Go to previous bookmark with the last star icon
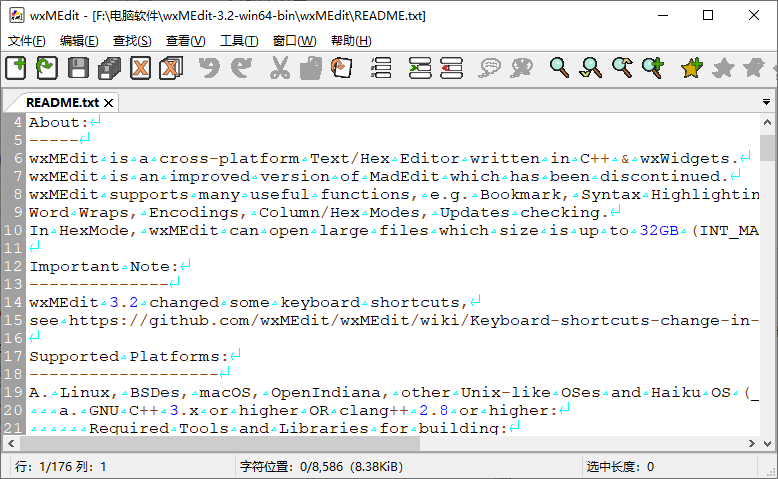The image size is (778, 479). 754,68
